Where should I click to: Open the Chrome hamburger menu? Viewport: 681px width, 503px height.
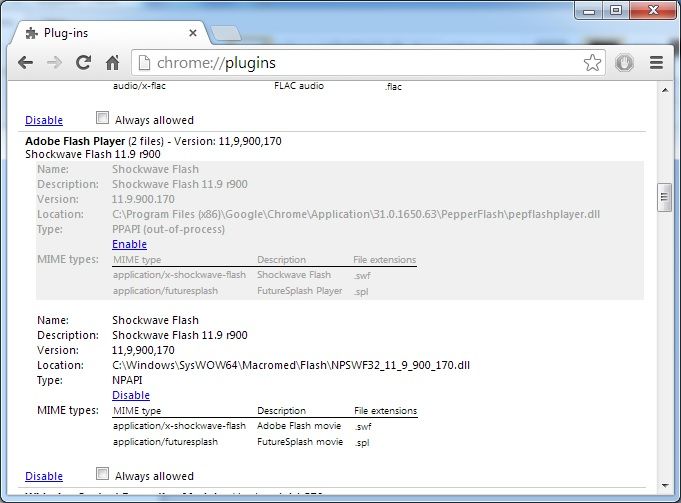point(656,63)
